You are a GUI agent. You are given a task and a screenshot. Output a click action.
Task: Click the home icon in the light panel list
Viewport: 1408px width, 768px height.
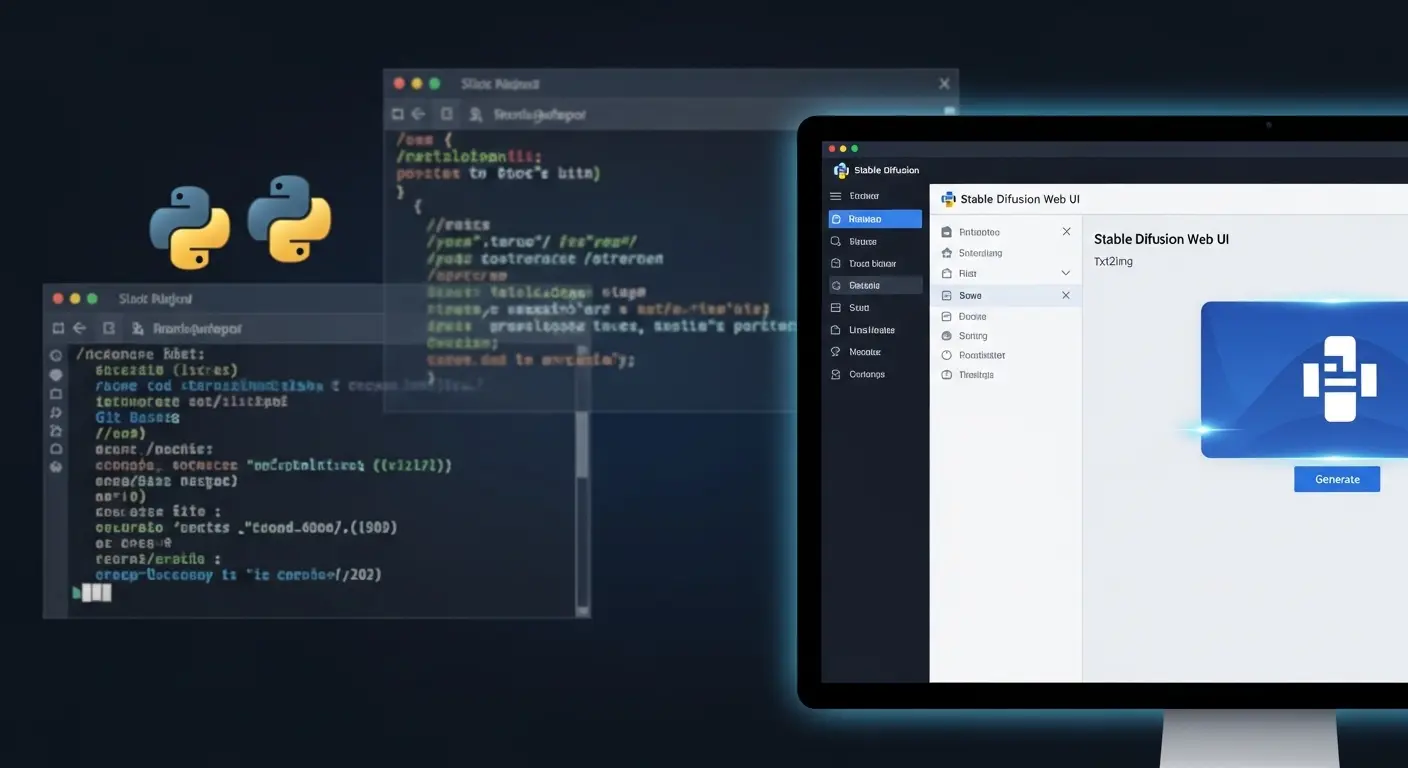(947, 253)
